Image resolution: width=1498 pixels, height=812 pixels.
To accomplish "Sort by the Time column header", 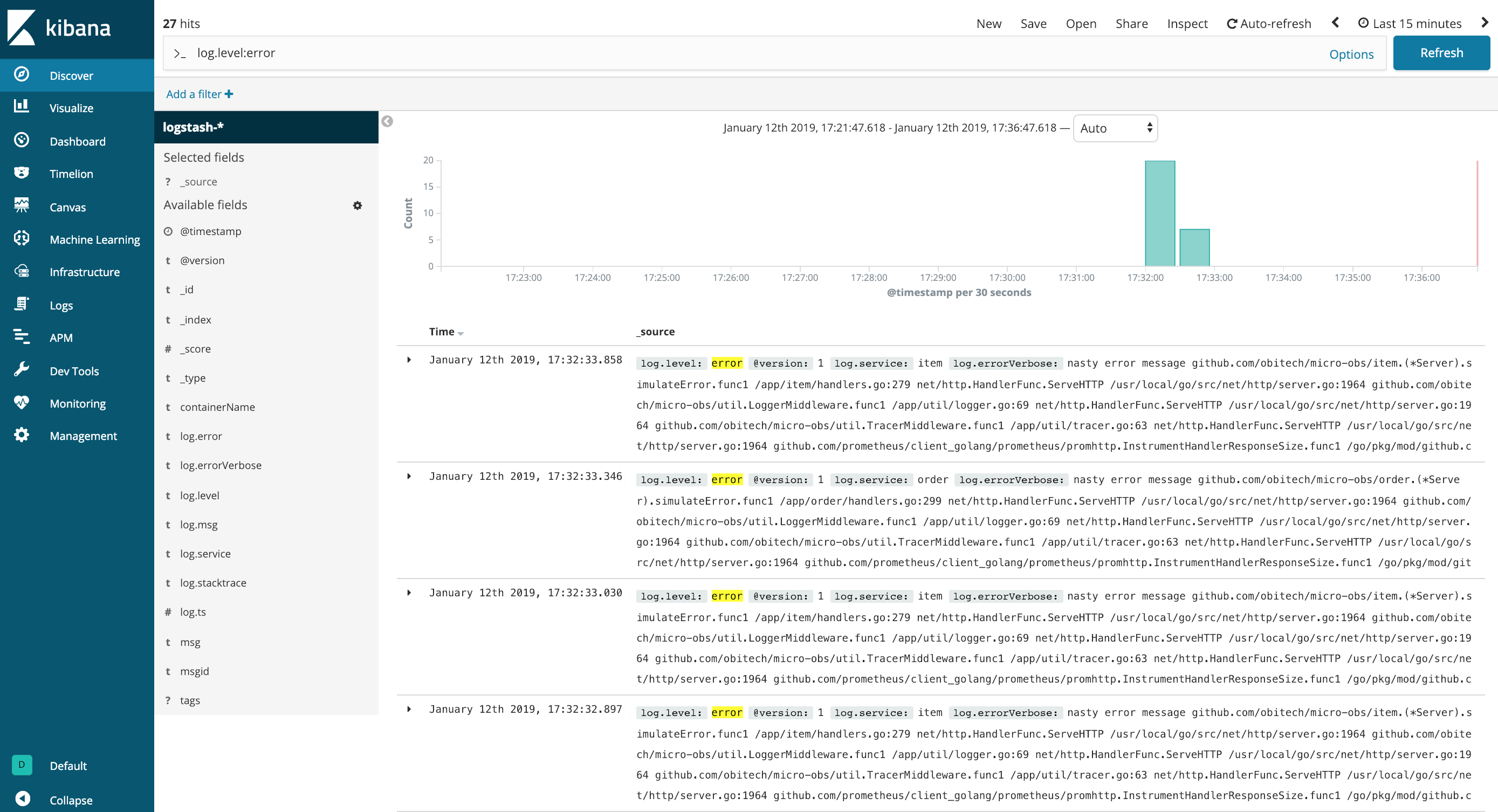I will coord(446,332).
